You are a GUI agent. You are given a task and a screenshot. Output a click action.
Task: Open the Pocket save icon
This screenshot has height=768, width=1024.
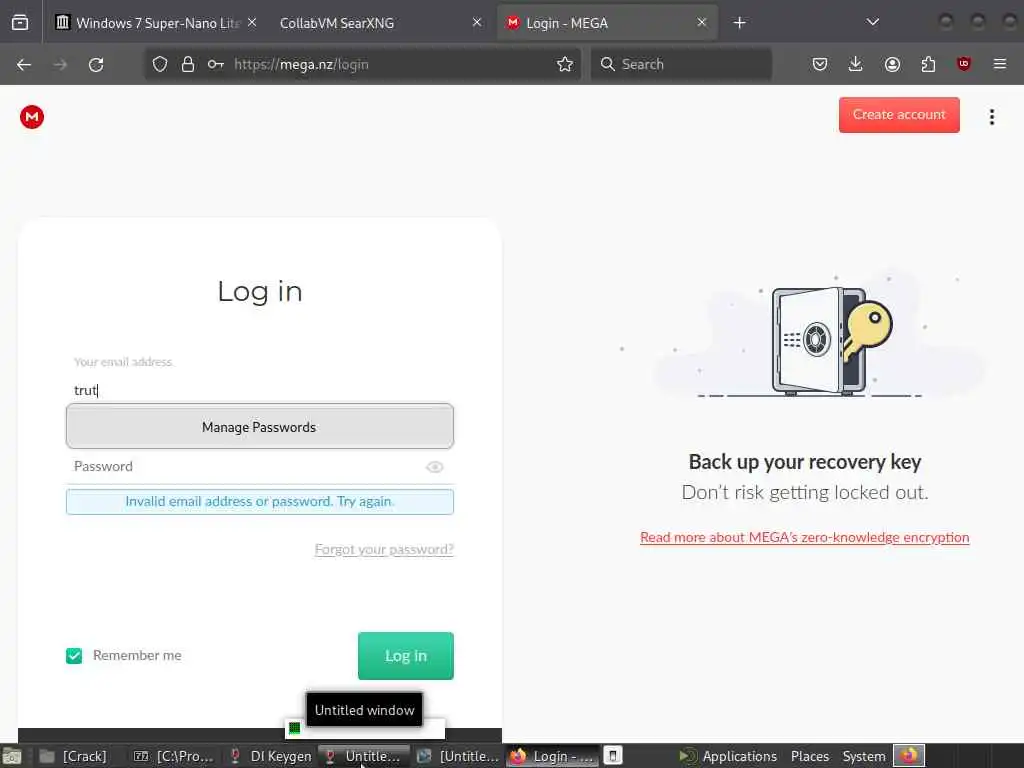pos(820,64)
